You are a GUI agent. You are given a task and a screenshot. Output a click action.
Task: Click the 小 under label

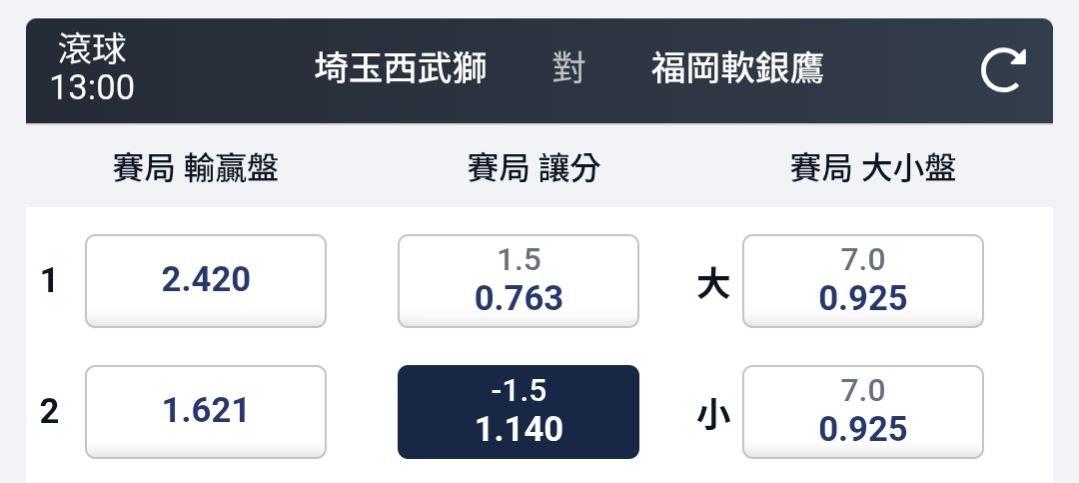713,415
